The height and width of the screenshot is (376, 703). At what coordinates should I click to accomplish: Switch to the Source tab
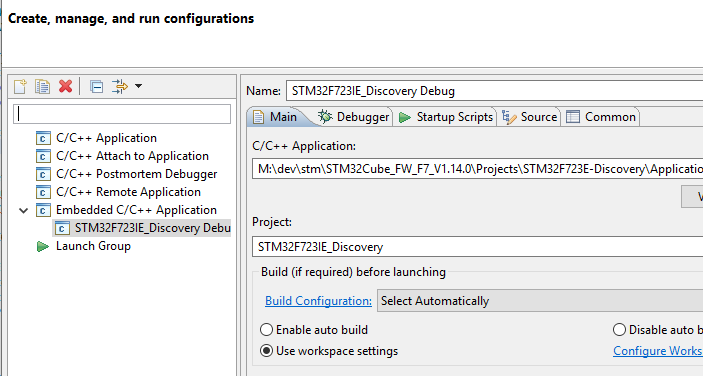tap(529, 117)
